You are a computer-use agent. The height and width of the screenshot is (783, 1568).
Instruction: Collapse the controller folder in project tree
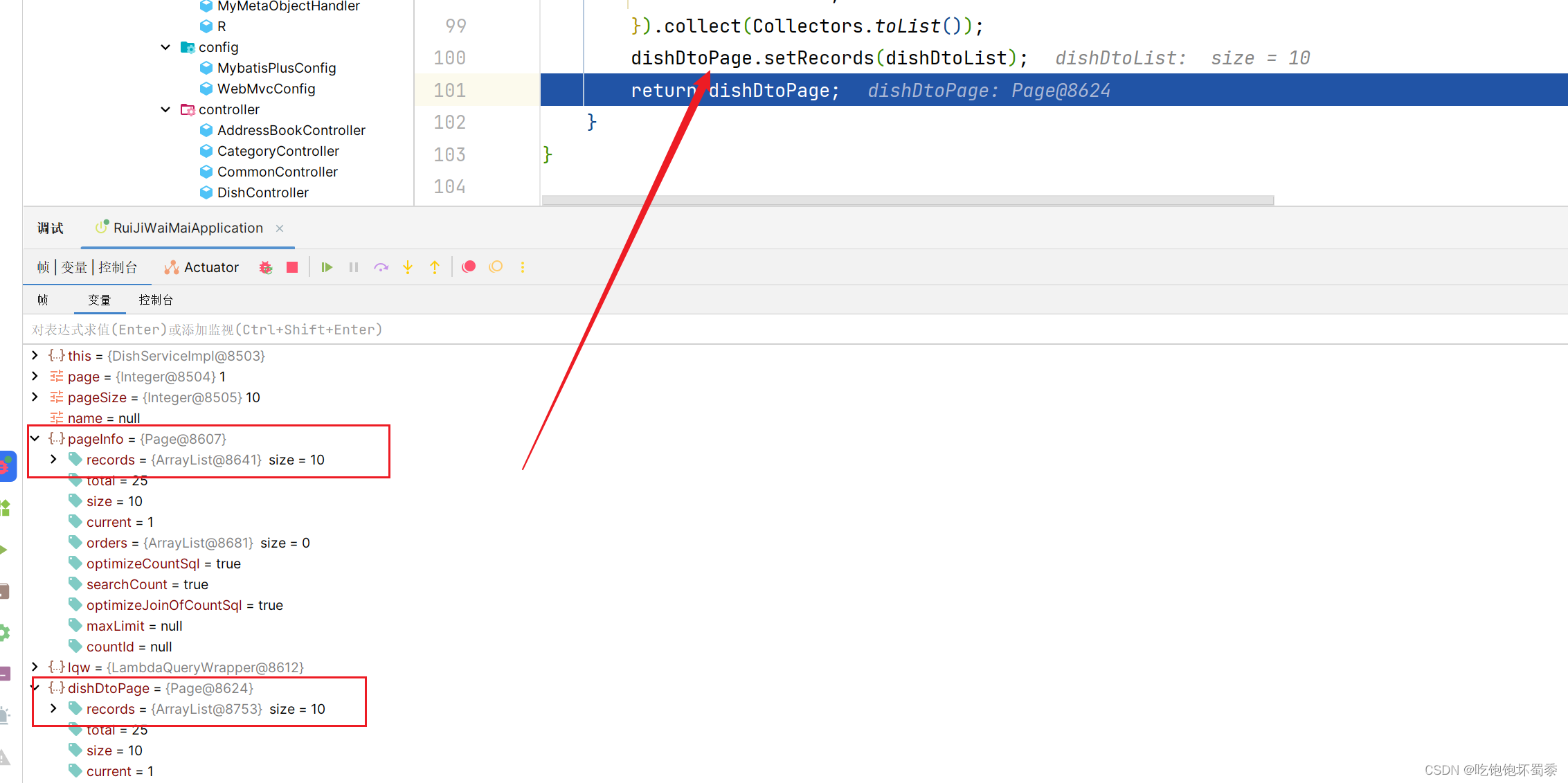[165, 109]
